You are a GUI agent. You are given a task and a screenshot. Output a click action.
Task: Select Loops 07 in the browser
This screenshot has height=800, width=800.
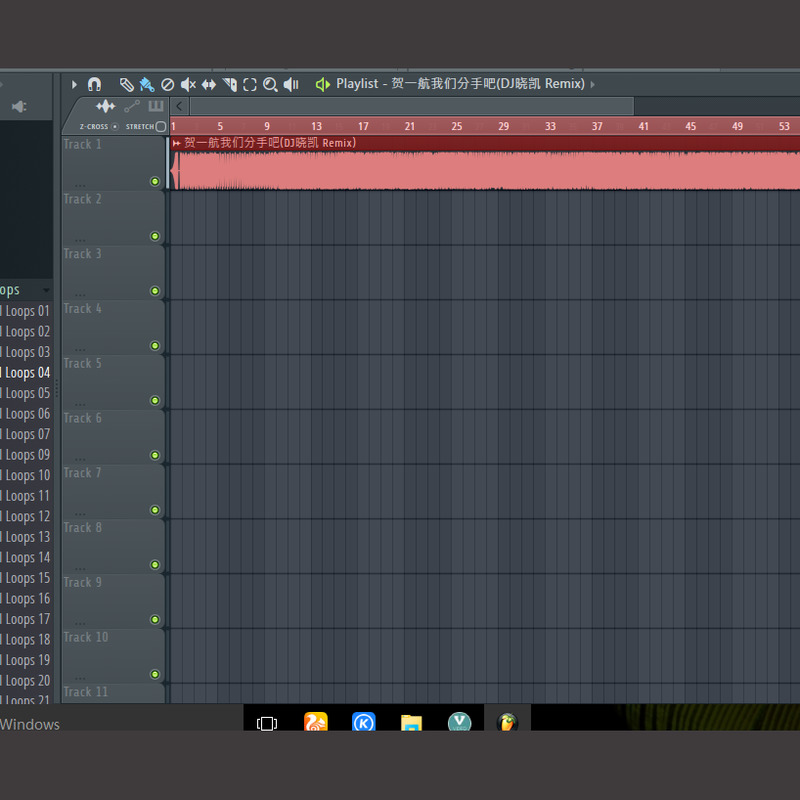coord(26,435)
